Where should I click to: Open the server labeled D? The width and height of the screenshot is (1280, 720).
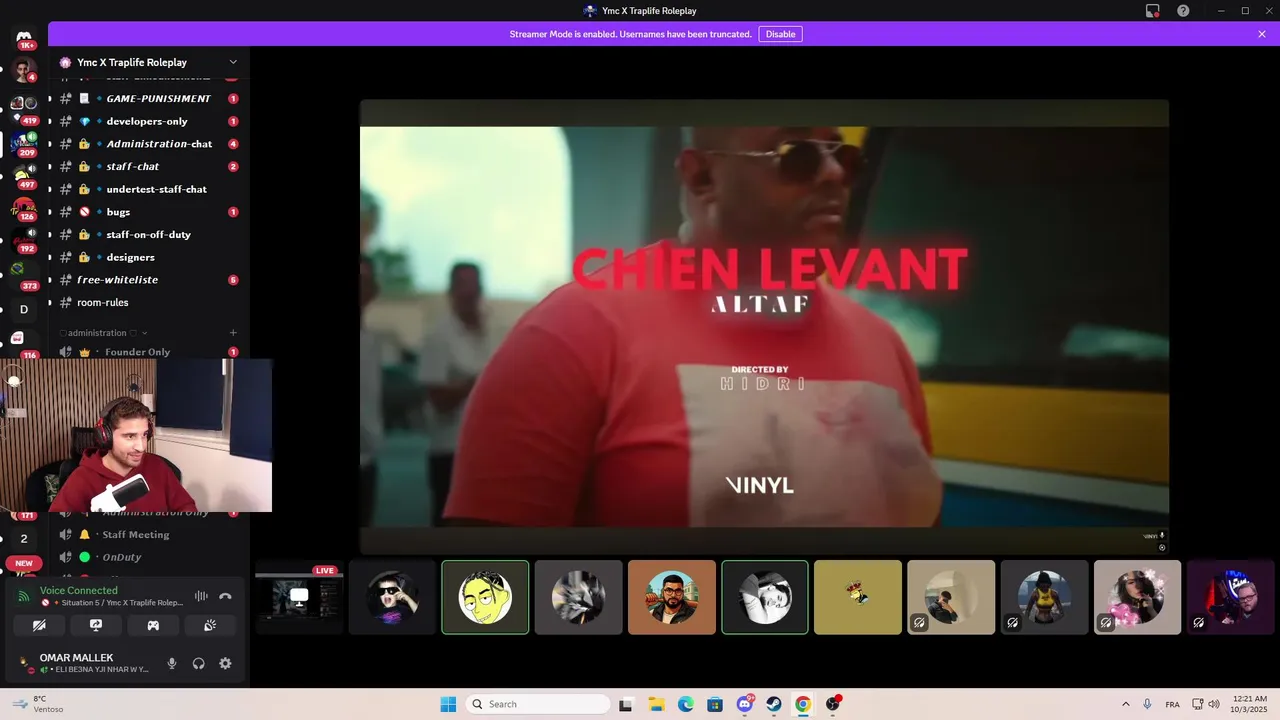(x=24, y=309)
